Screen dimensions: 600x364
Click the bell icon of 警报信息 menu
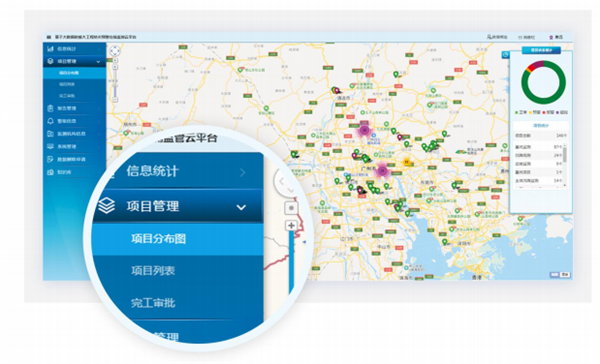tap(50, 121)
